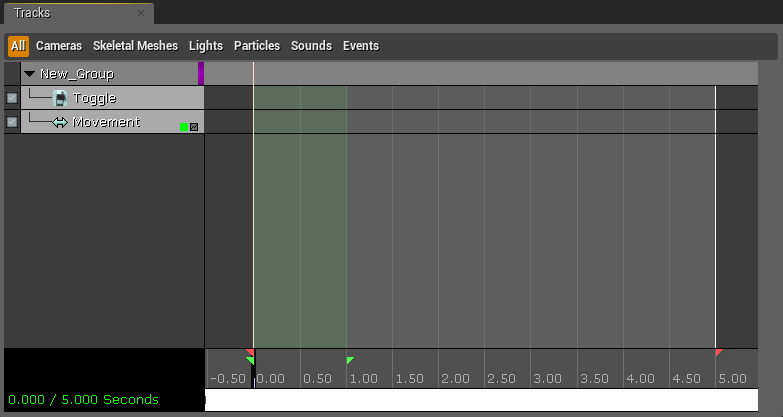Click the 4.50 time ruler label

point(686,379)
